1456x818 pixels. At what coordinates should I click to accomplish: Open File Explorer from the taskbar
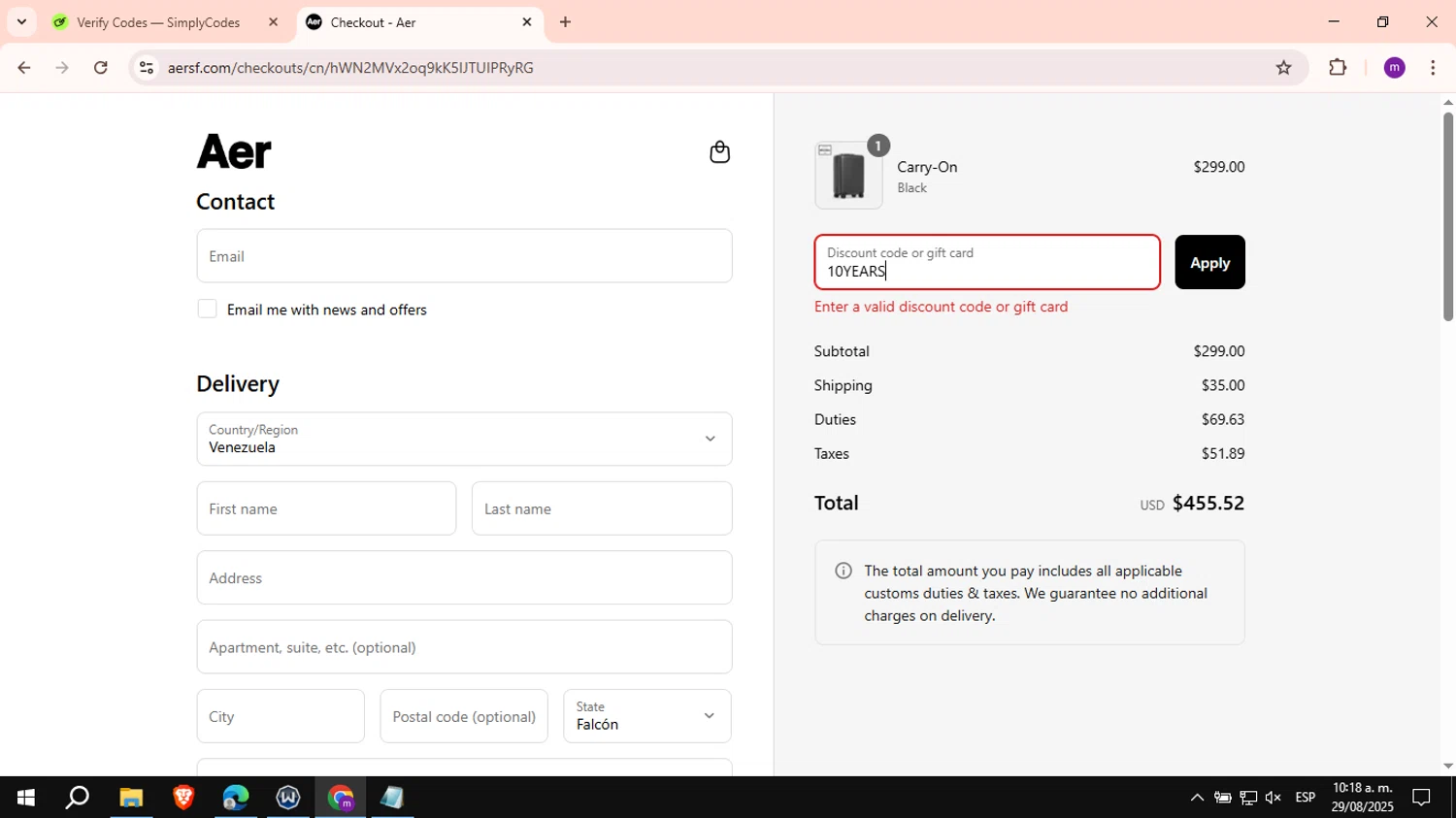[x=131, y=798]
